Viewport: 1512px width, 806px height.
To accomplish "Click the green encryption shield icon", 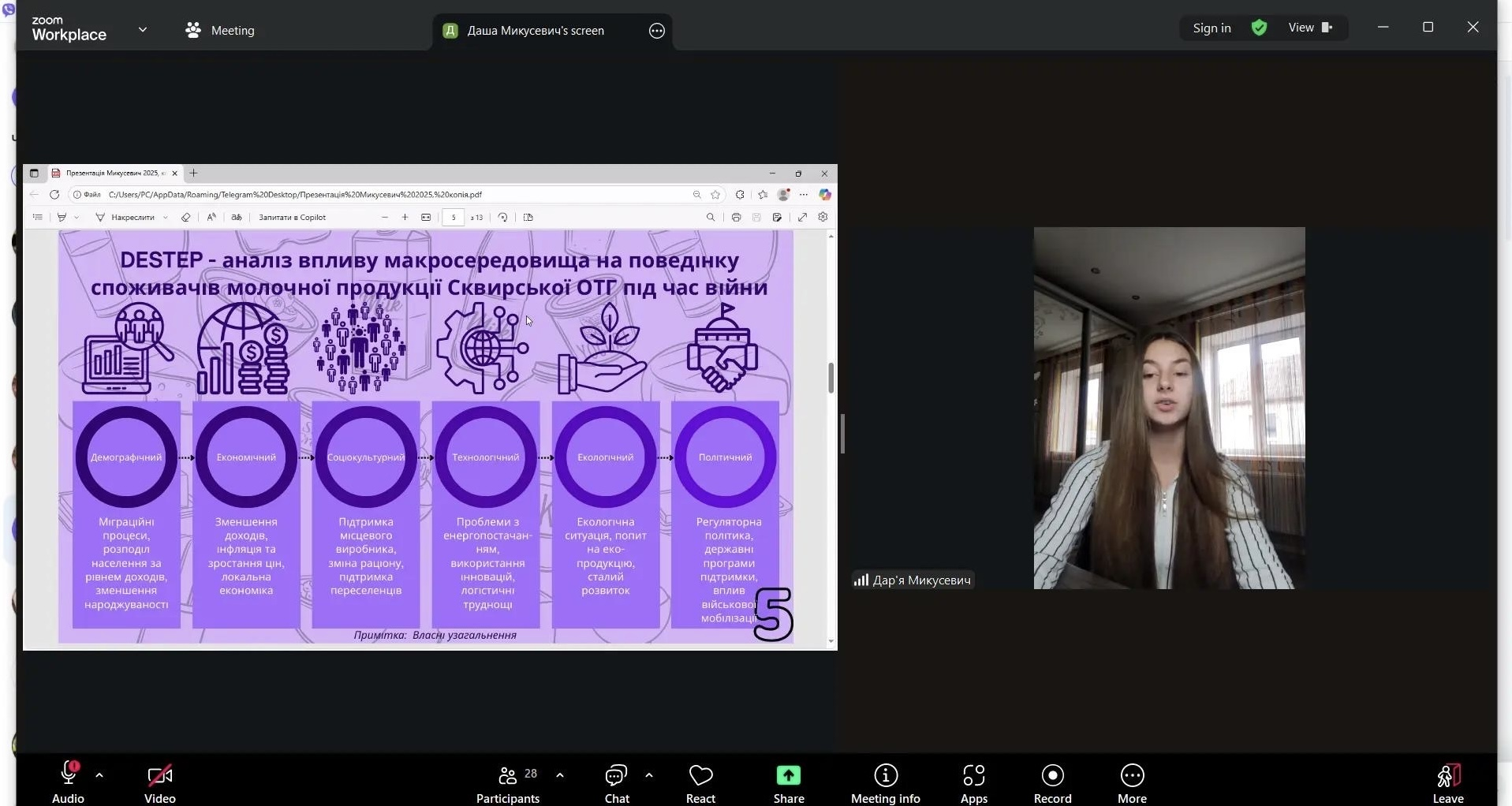I will [1260, 28].
